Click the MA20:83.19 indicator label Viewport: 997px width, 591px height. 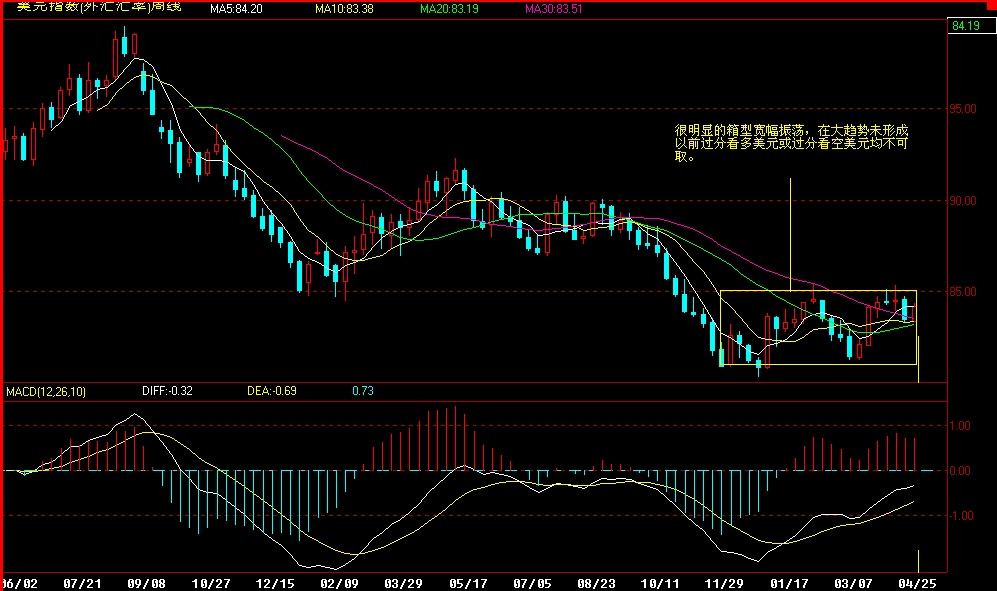449,9
